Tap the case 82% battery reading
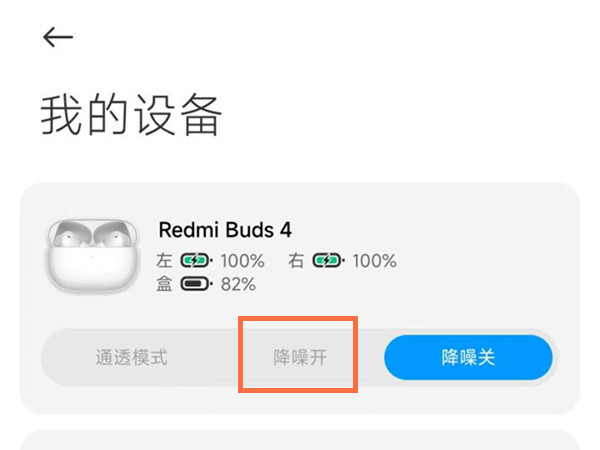Viewport: 600px width, 450px height. point(238,284)
